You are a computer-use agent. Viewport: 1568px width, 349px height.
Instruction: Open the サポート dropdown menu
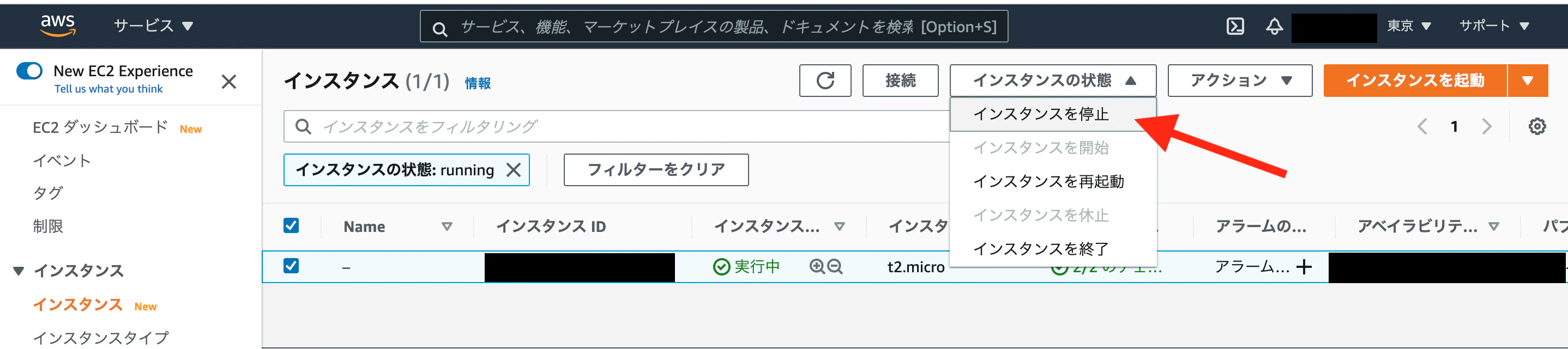(x=1494, y=26)
